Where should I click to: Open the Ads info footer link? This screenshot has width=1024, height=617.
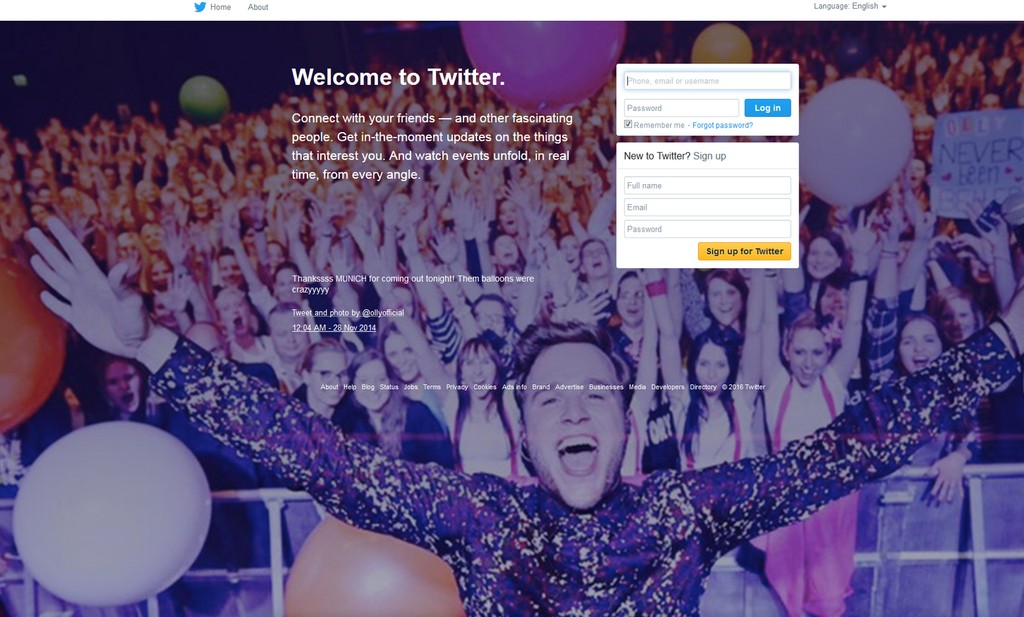tap(515, 387)
